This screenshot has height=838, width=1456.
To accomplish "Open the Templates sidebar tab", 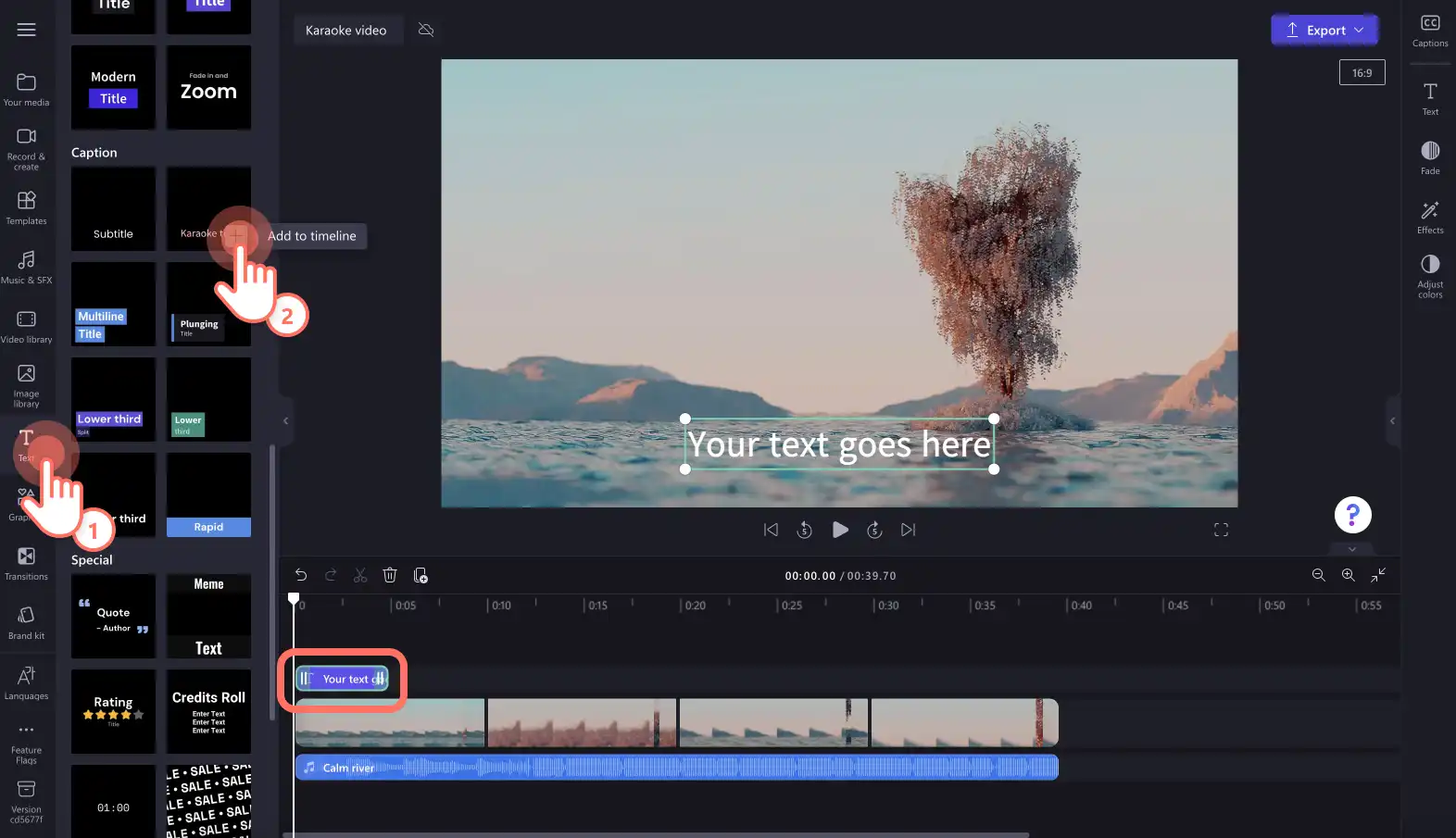I will pos(26,207).
